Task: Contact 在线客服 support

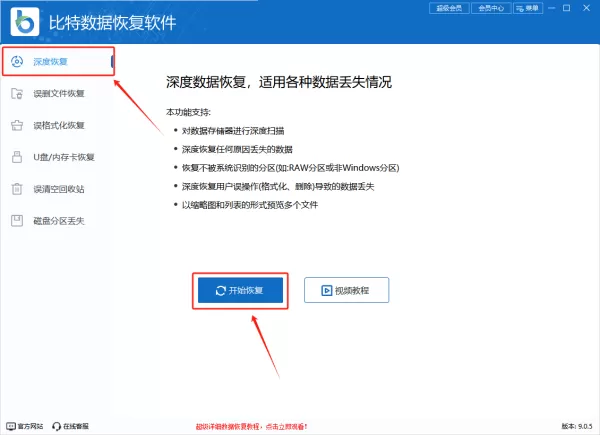Action: [70, 426]
